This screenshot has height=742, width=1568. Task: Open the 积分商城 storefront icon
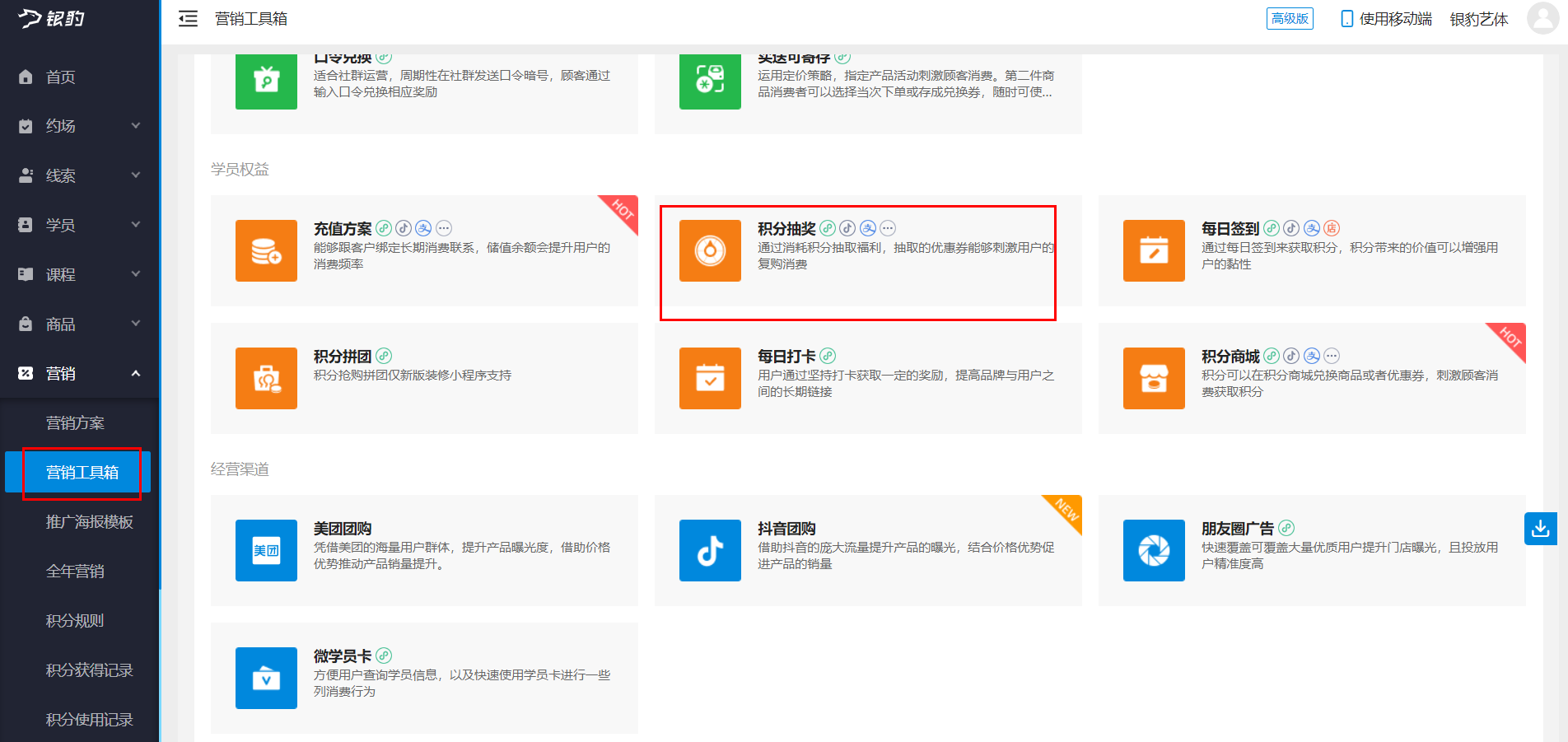[1153, 379]
